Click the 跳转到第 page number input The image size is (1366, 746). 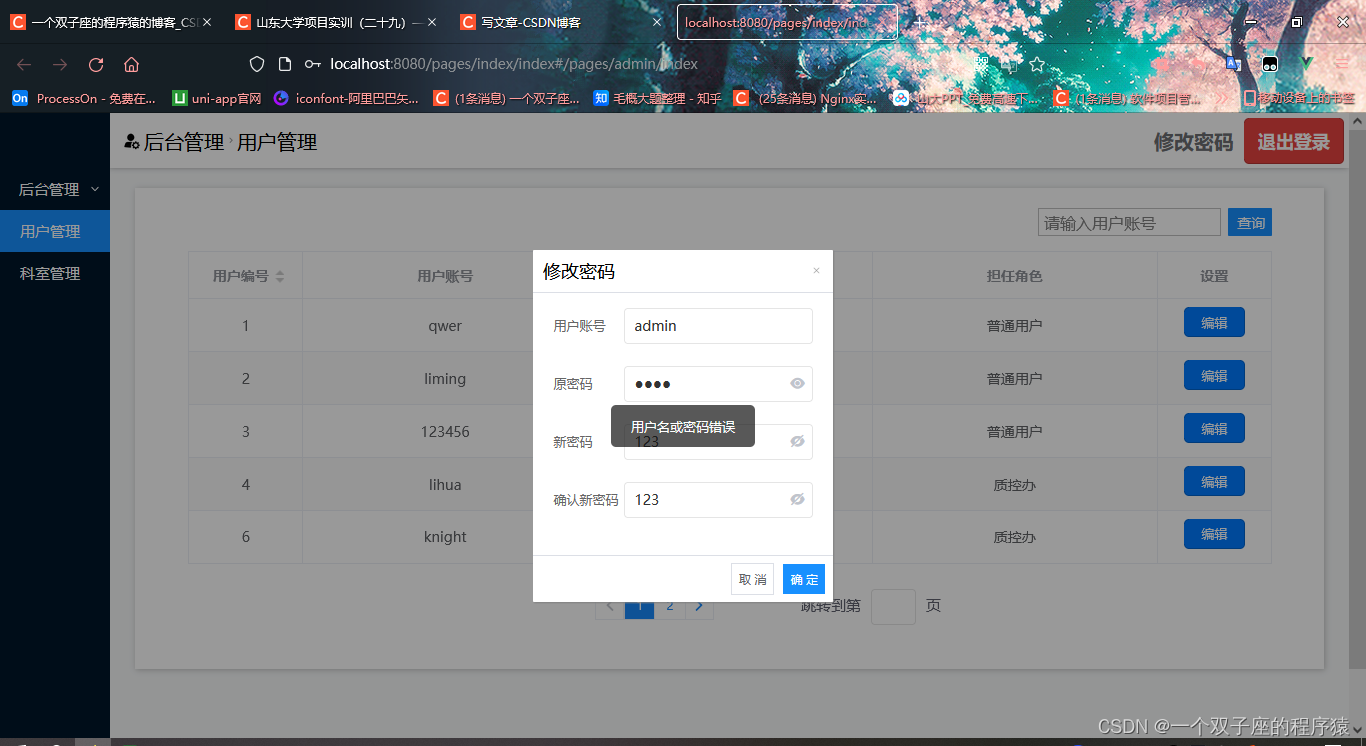[x=893, y=606]
